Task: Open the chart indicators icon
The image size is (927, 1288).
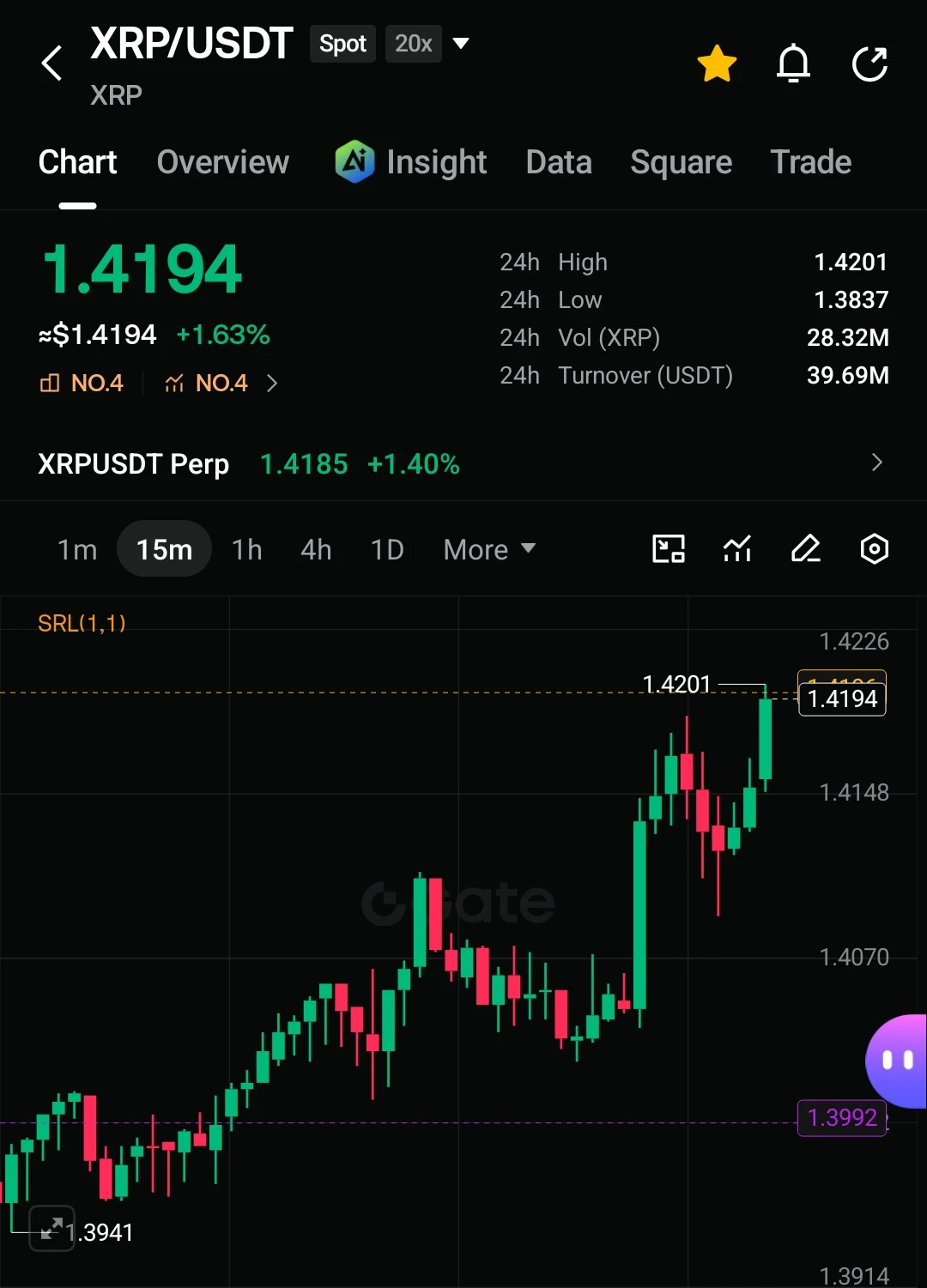Action: 737,548
